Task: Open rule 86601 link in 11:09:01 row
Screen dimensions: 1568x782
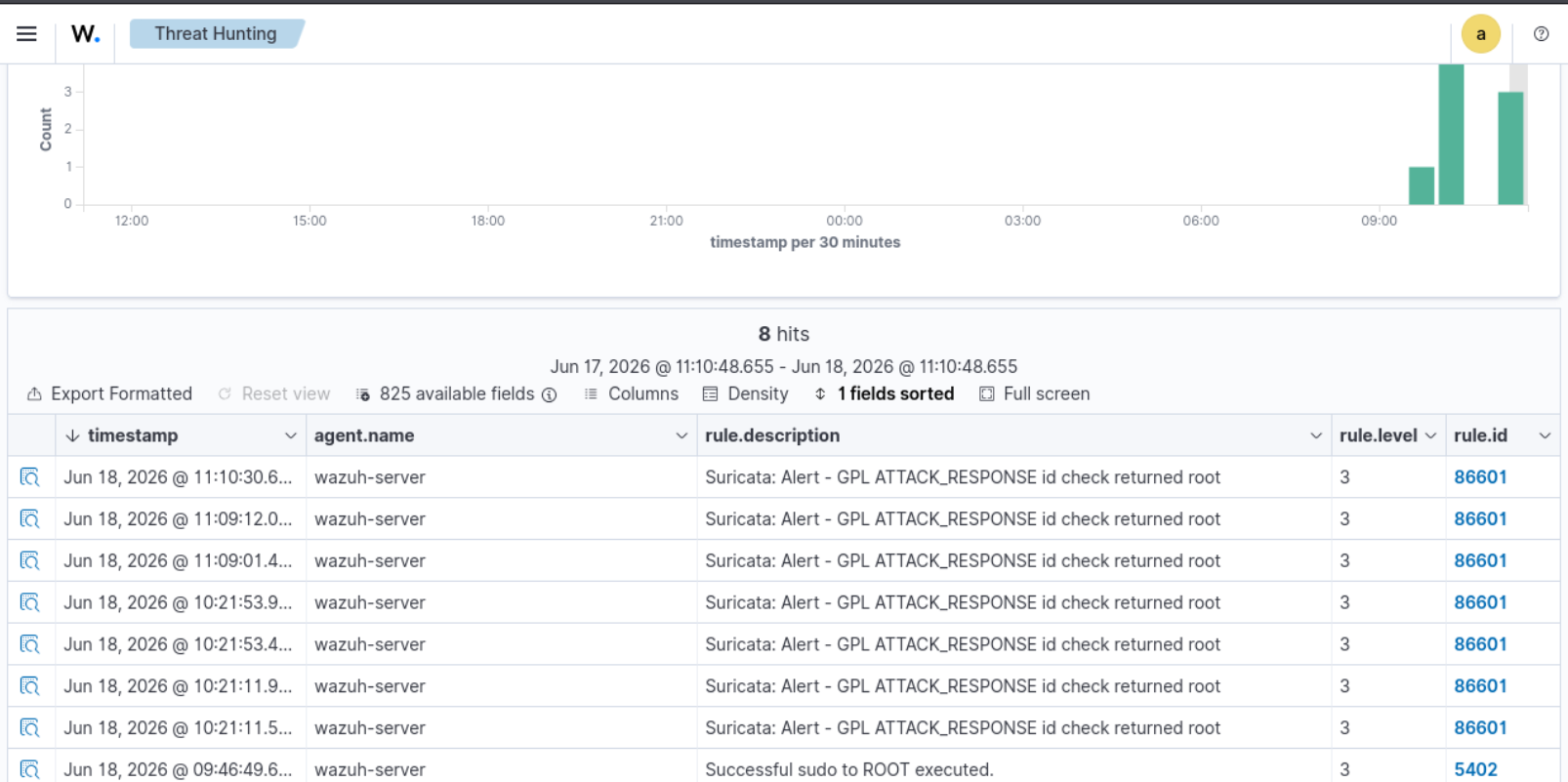Action: coord(1480,561)
